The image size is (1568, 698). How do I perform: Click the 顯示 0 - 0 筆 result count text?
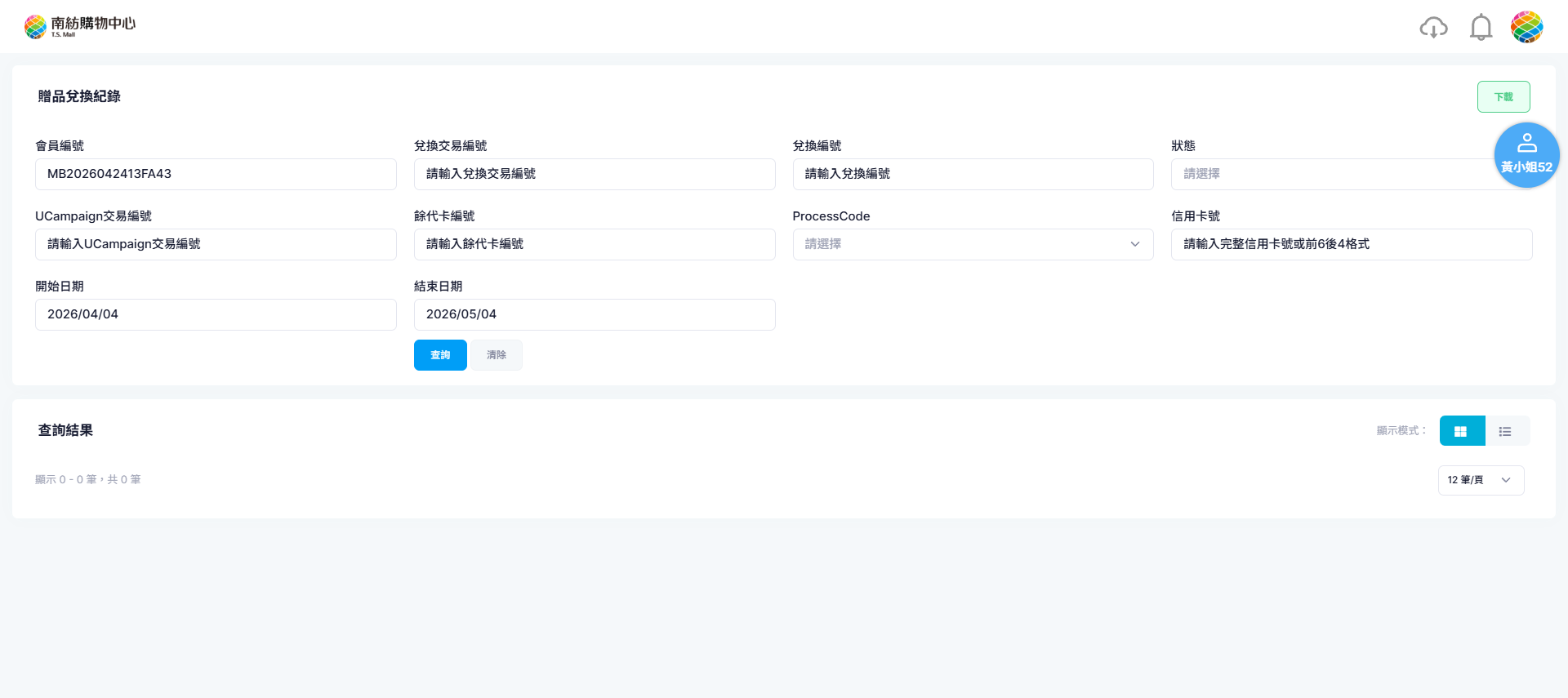(88, 479)
